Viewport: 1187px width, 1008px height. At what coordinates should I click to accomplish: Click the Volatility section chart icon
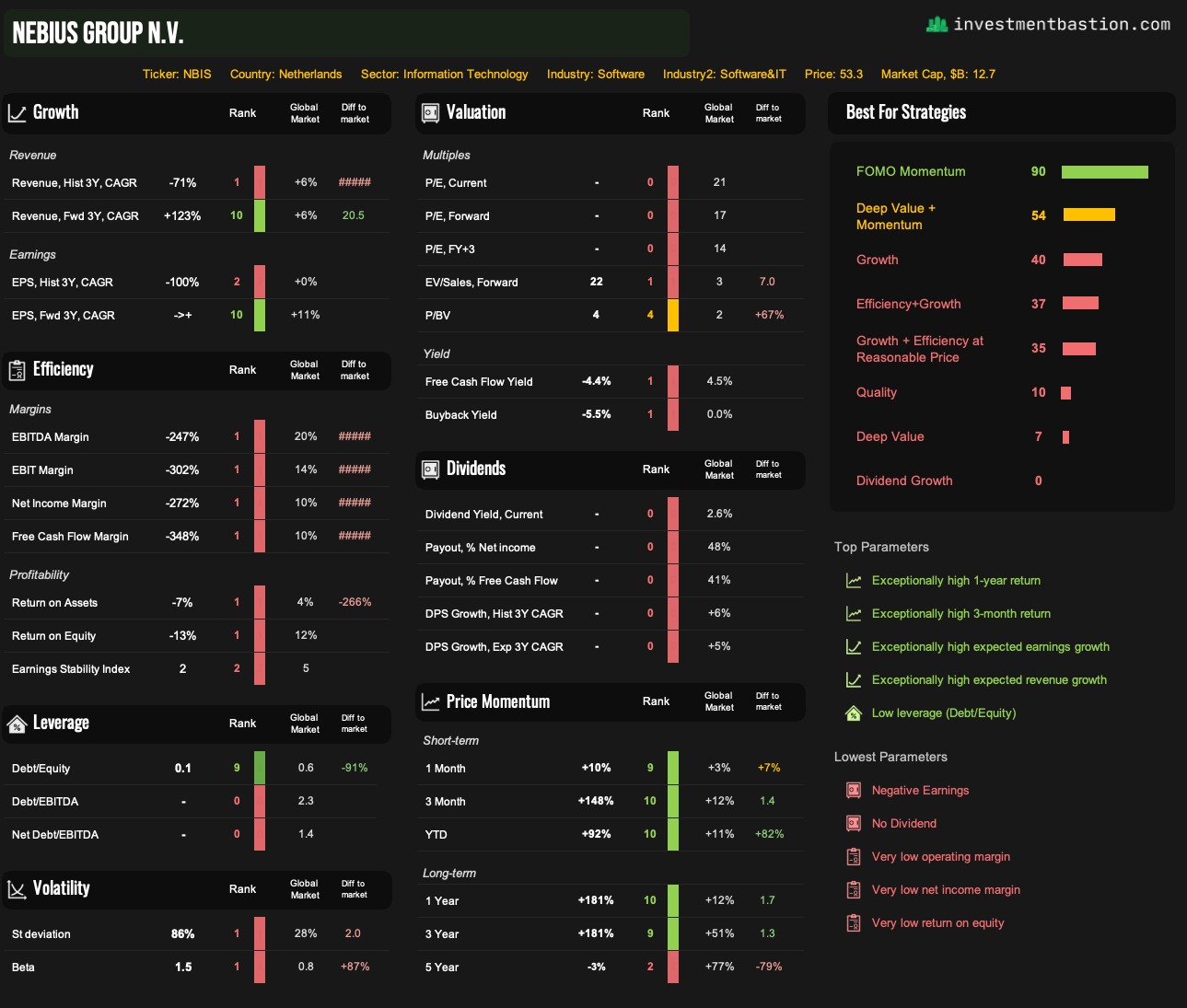[17, 889]
